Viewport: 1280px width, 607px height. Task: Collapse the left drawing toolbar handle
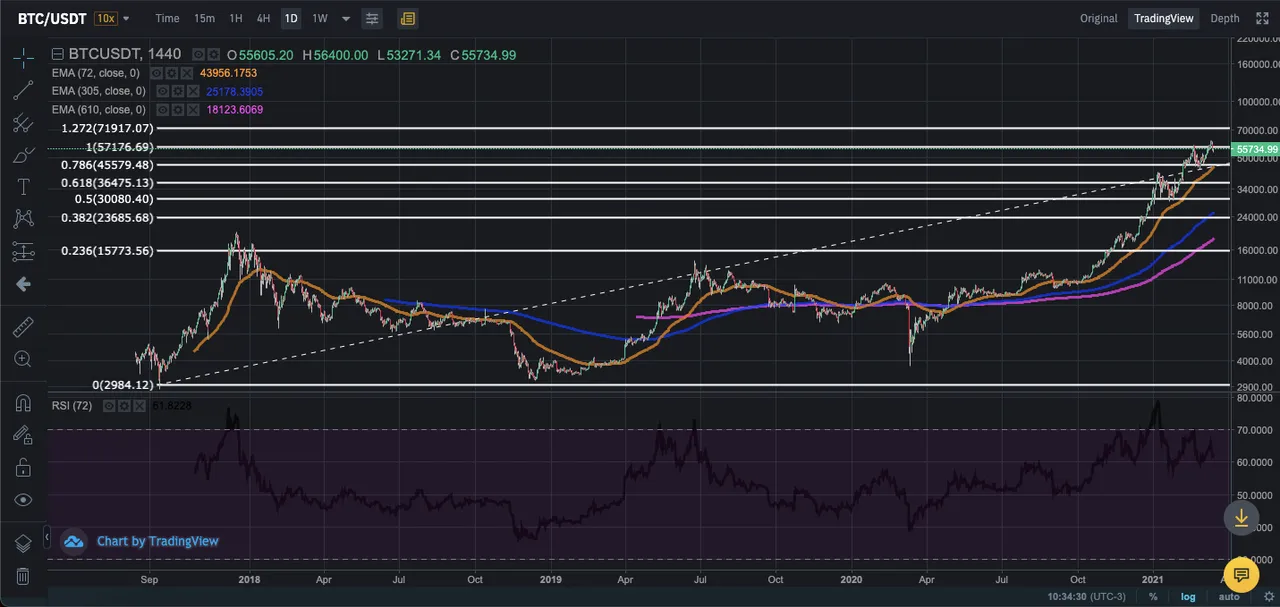[x=47, y=539]
